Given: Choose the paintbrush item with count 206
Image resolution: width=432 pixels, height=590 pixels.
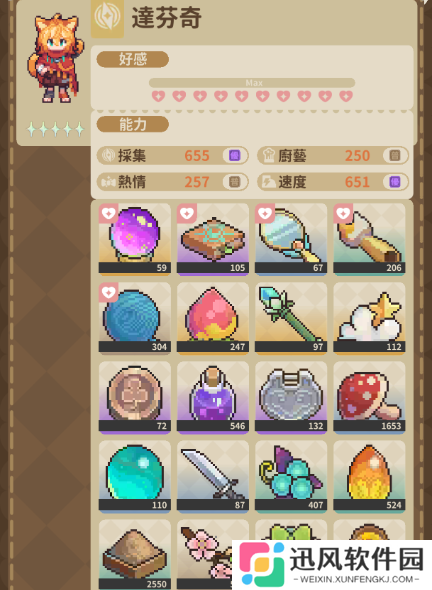Looking at the screenshot, I should 369,239.
